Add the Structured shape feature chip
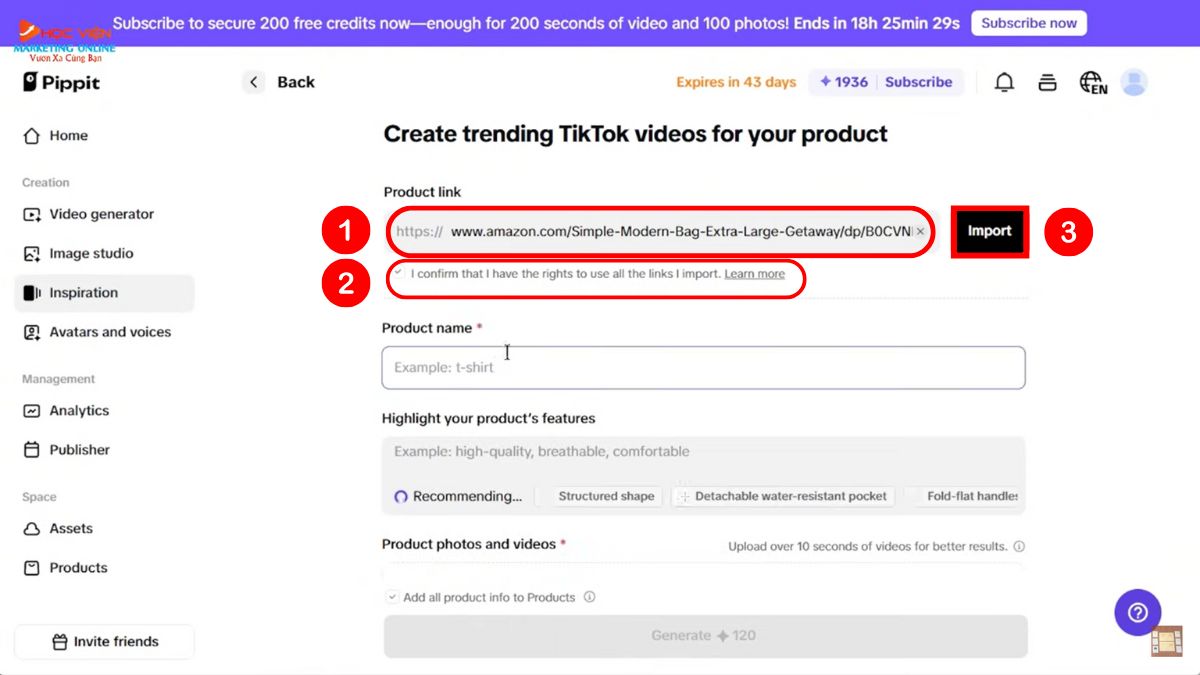The height and width of the screenshot is (675, 1200). tap(606, 496)
